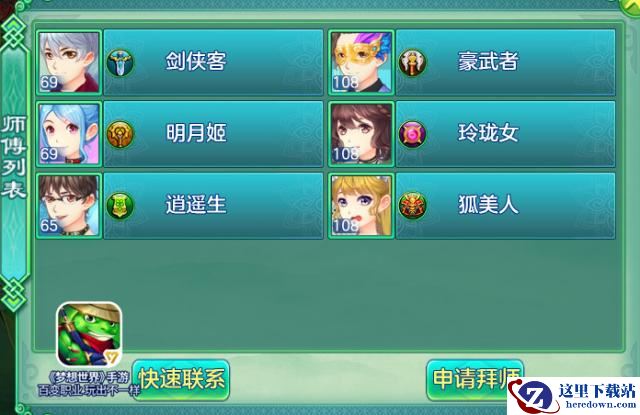Select the blonde fox girl avatar

coord(361,206)
